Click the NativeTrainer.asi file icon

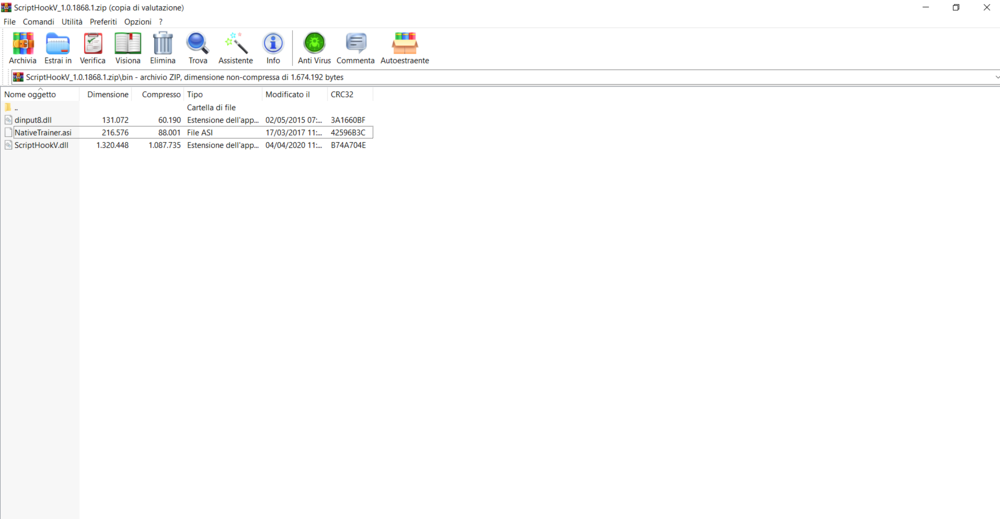click(x=8, y=133)
